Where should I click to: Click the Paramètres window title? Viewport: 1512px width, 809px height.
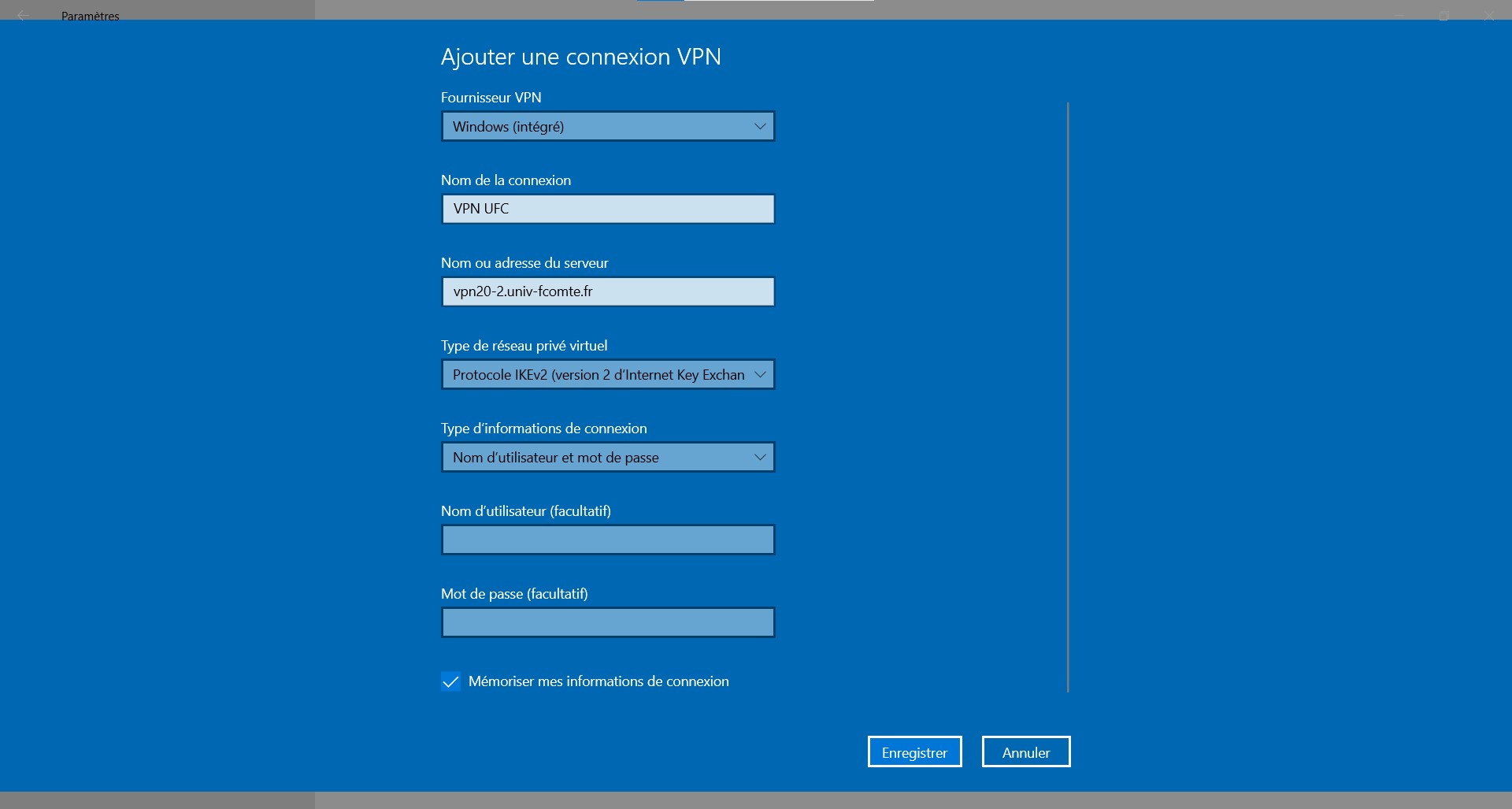91,16
